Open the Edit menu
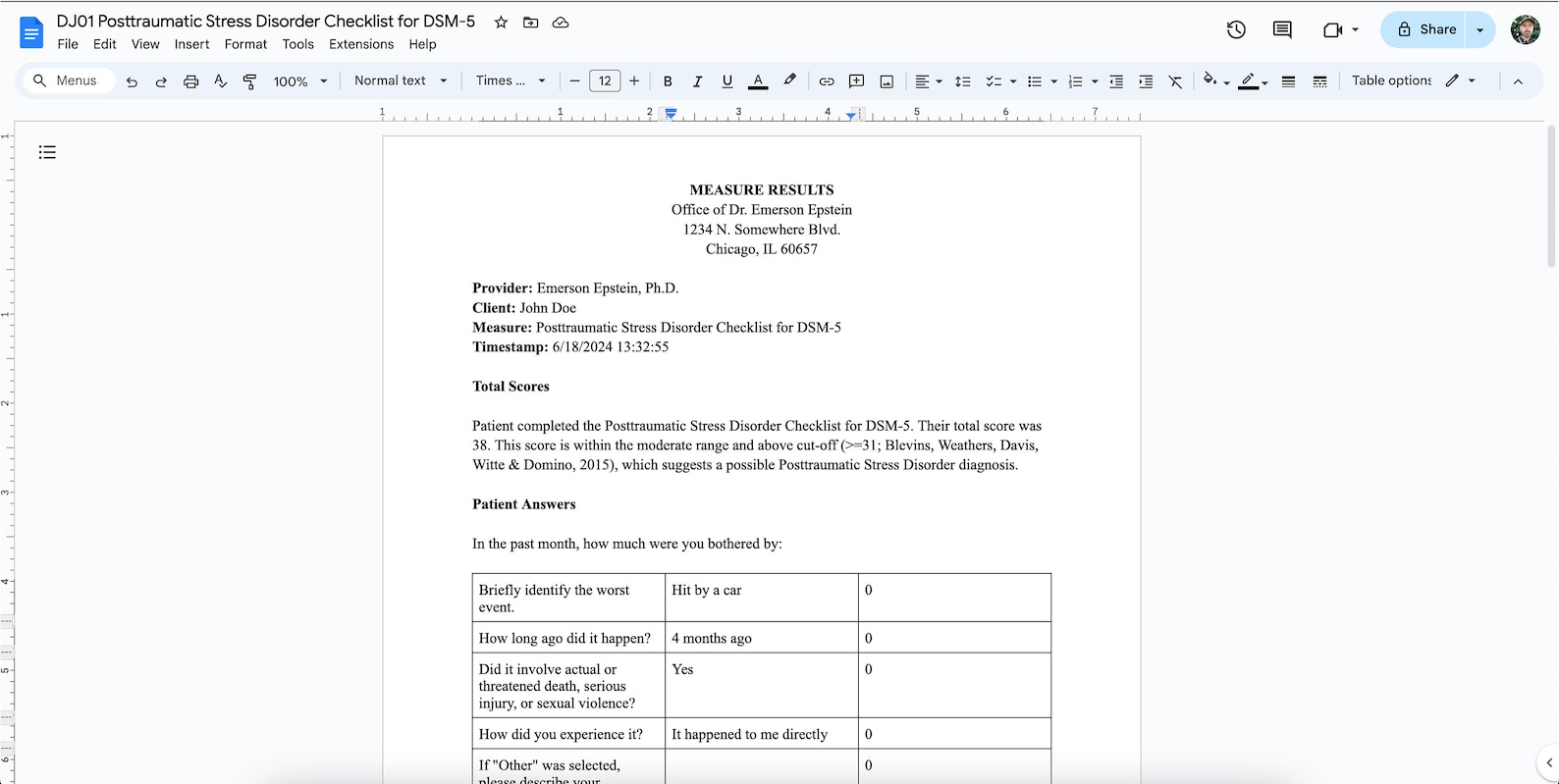This screenshot has height=784, width=1559. tap(105, 44)
